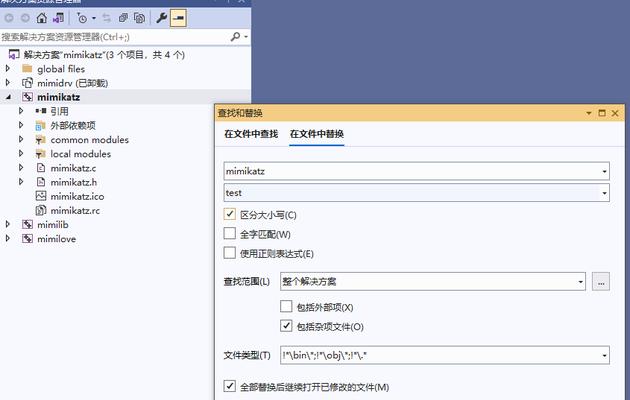Click the mimilove project icon
Viewport: 630px width, 400px height.
click(x=27, y=239)
